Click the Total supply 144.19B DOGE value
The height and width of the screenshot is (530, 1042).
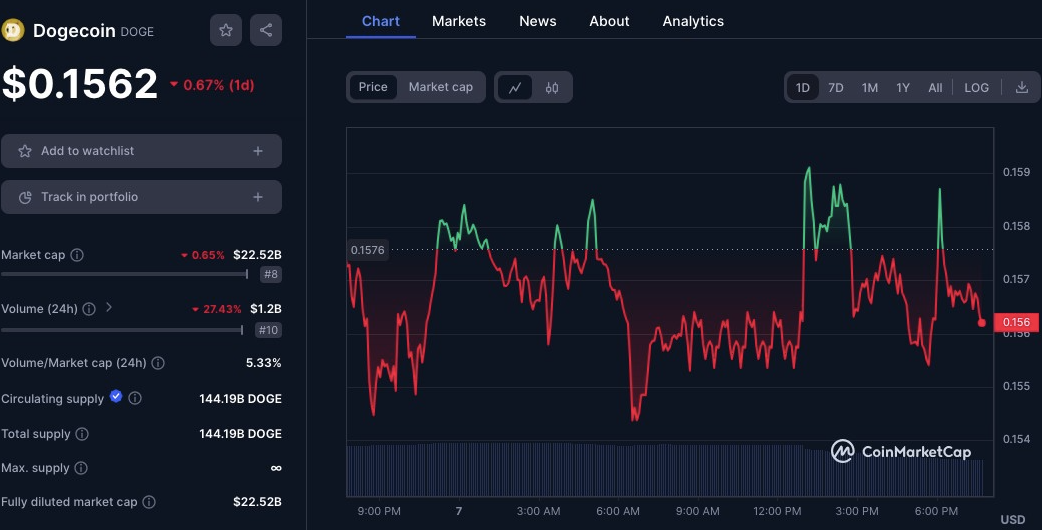tap(241, 434)
